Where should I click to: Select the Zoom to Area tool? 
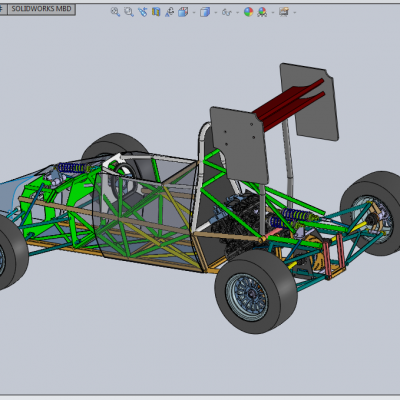click(129, 12)
